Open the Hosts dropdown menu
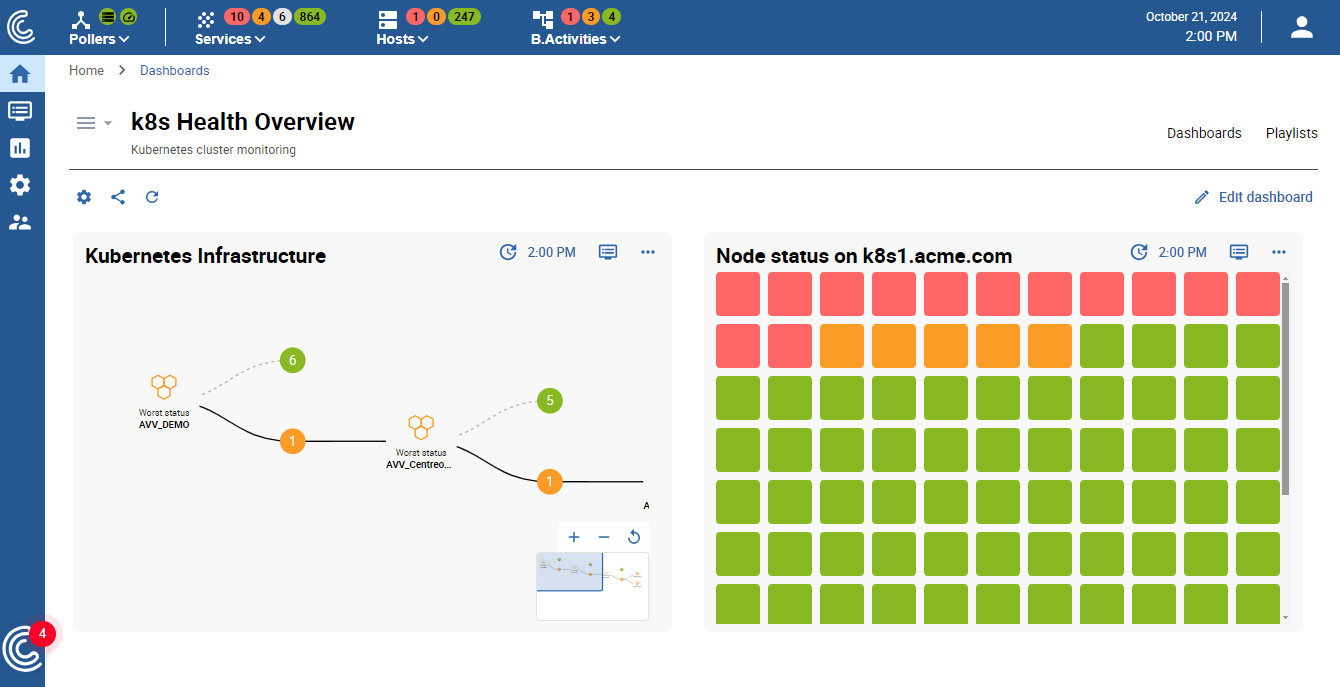 pos(401,39)
